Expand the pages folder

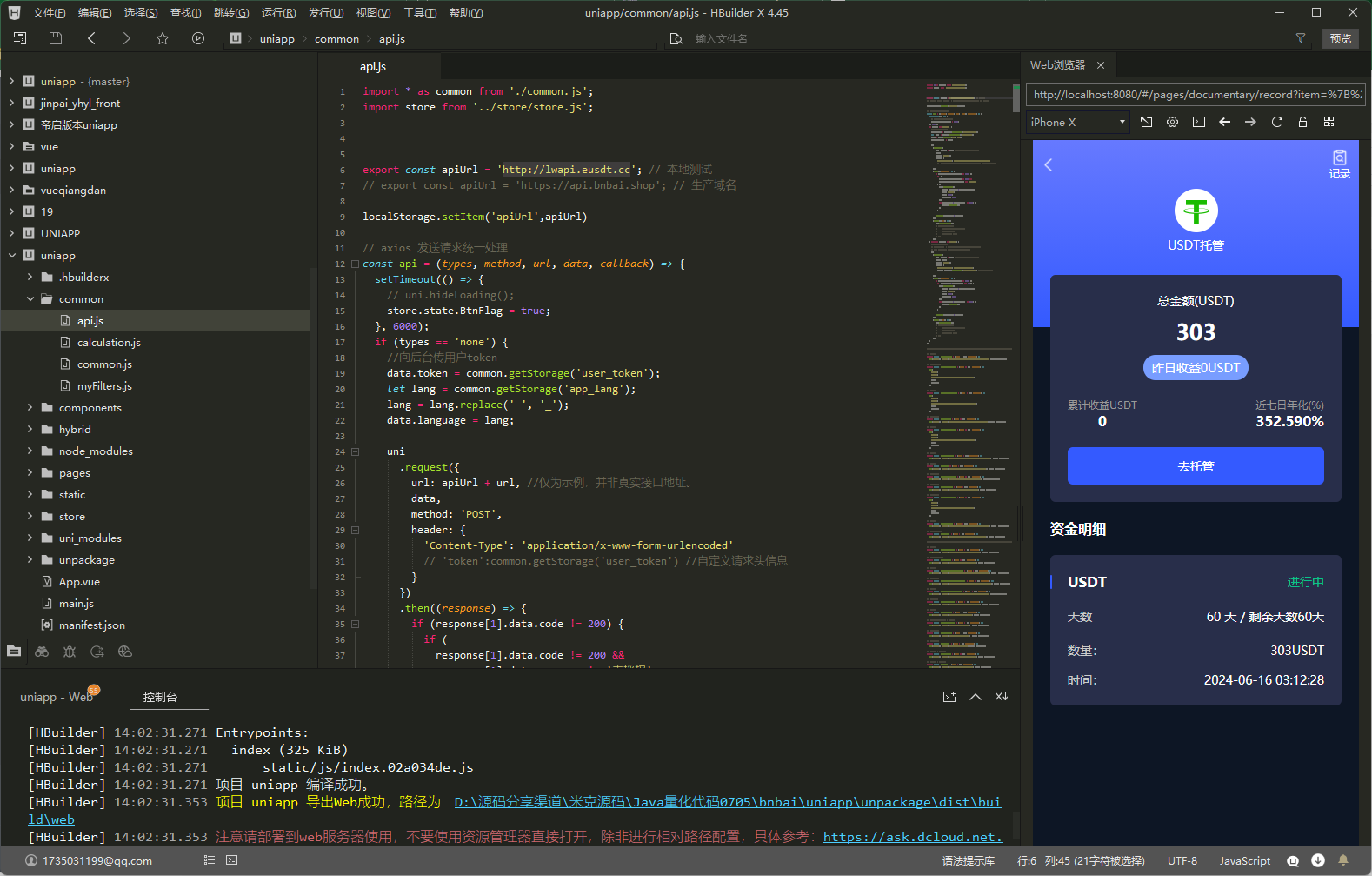click(x=30, y=472)
